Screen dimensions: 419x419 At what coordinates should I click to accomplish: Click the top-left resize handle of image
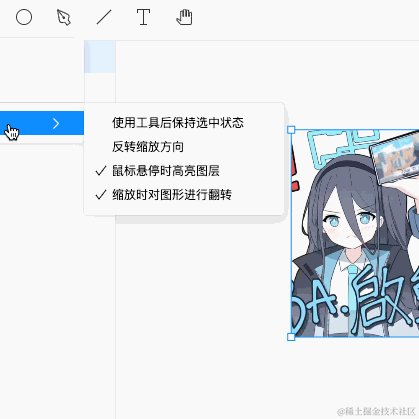click(291, 130)
